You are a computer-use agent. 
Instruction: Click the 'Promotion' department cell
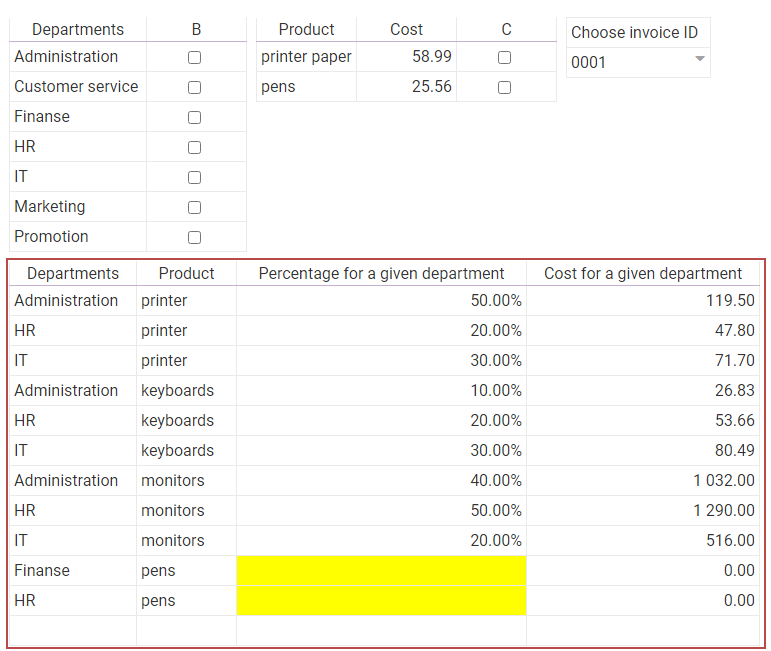click(78, 237)
